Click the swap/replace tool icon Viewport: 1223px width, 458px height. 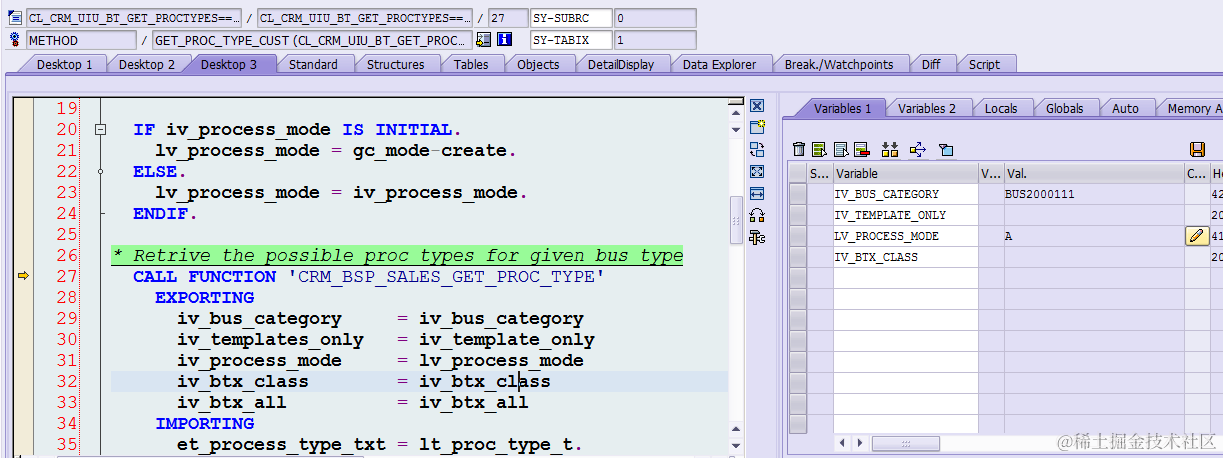[757, 149]
